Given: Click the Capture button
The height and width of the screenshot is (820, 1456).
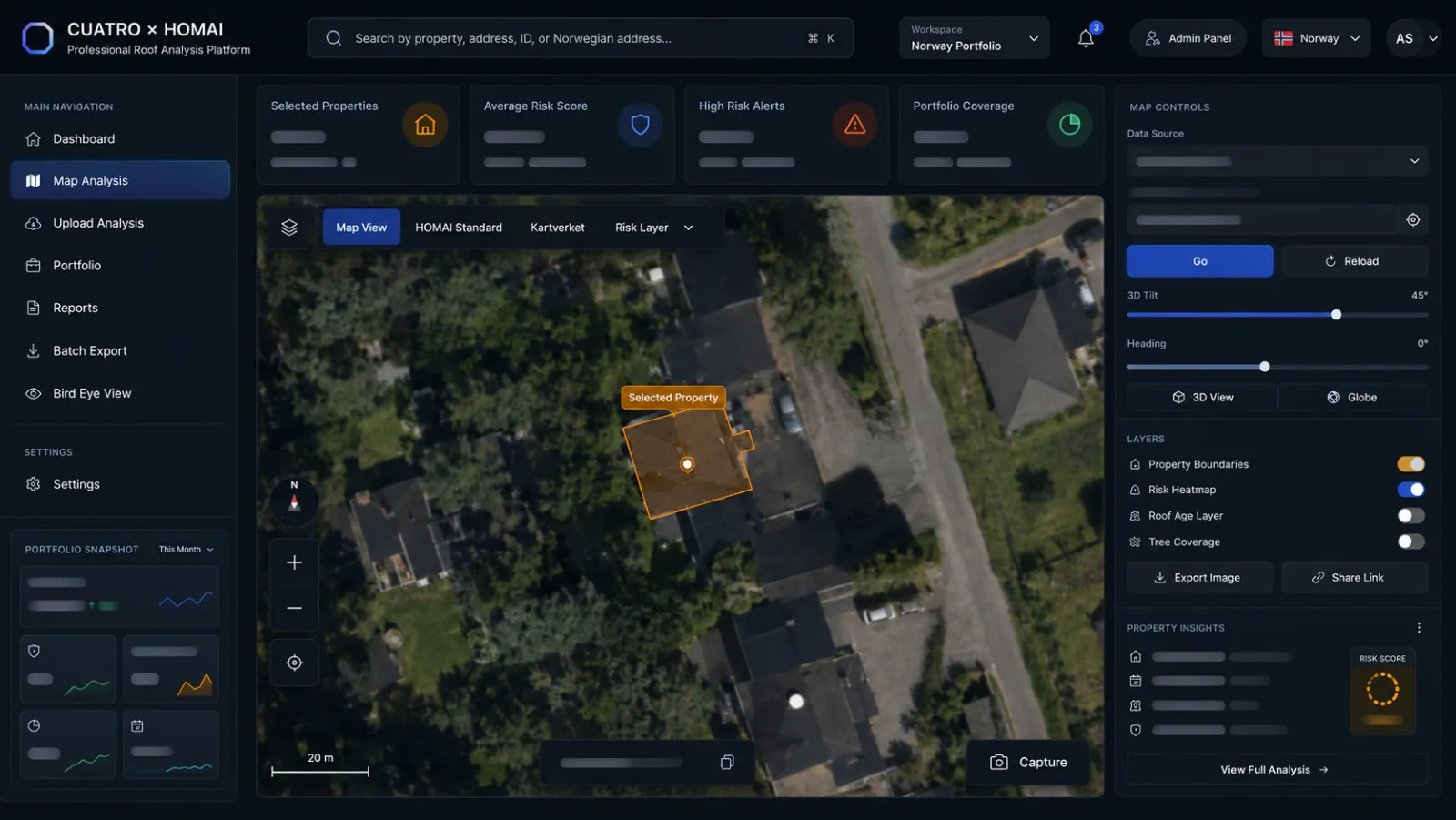Looking at the screenshot, I should click(x=1028, y=763).
